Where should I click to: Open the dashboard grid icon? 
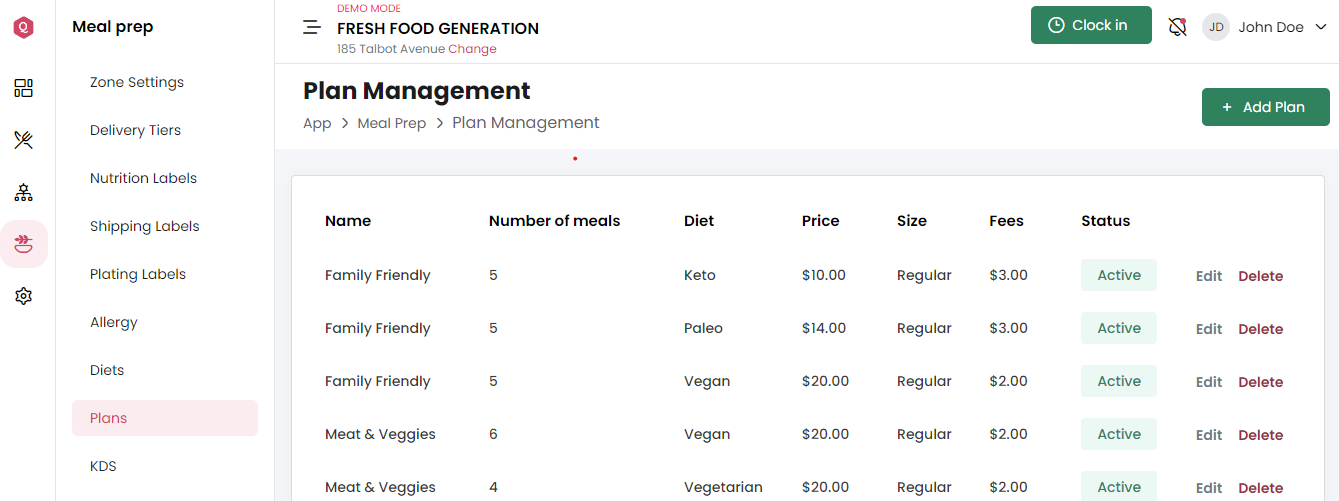click(x=23, y=88)
